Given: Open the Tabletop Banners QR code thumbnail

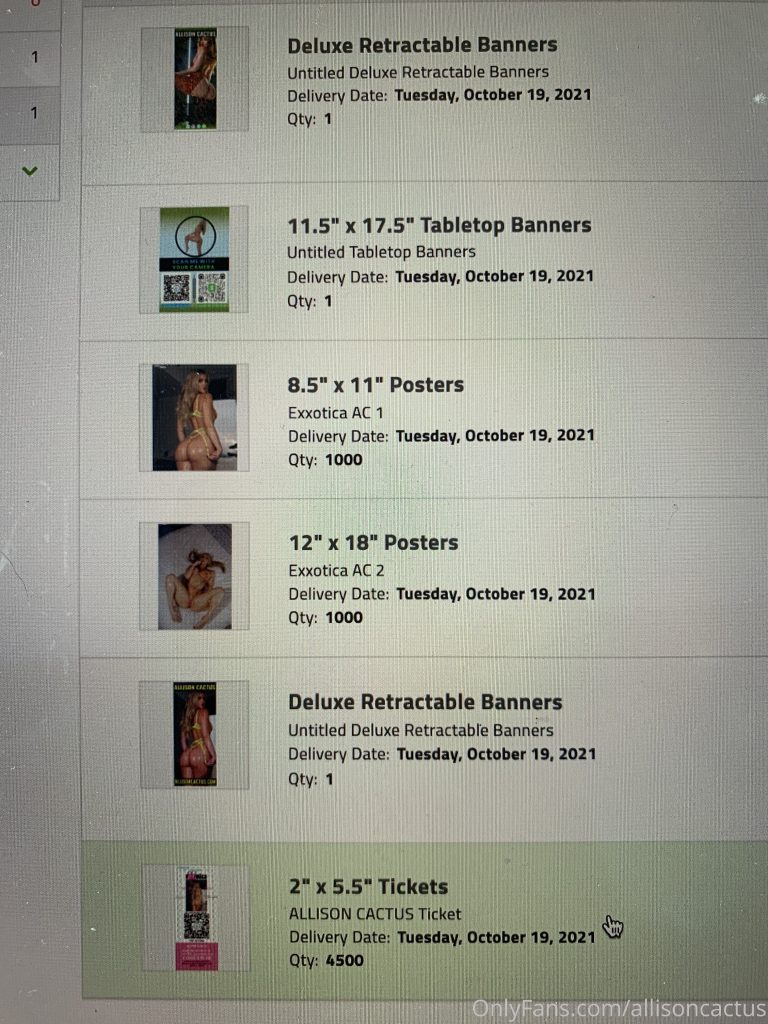Looking at the screenshot, I should click(x=195, y=260).
